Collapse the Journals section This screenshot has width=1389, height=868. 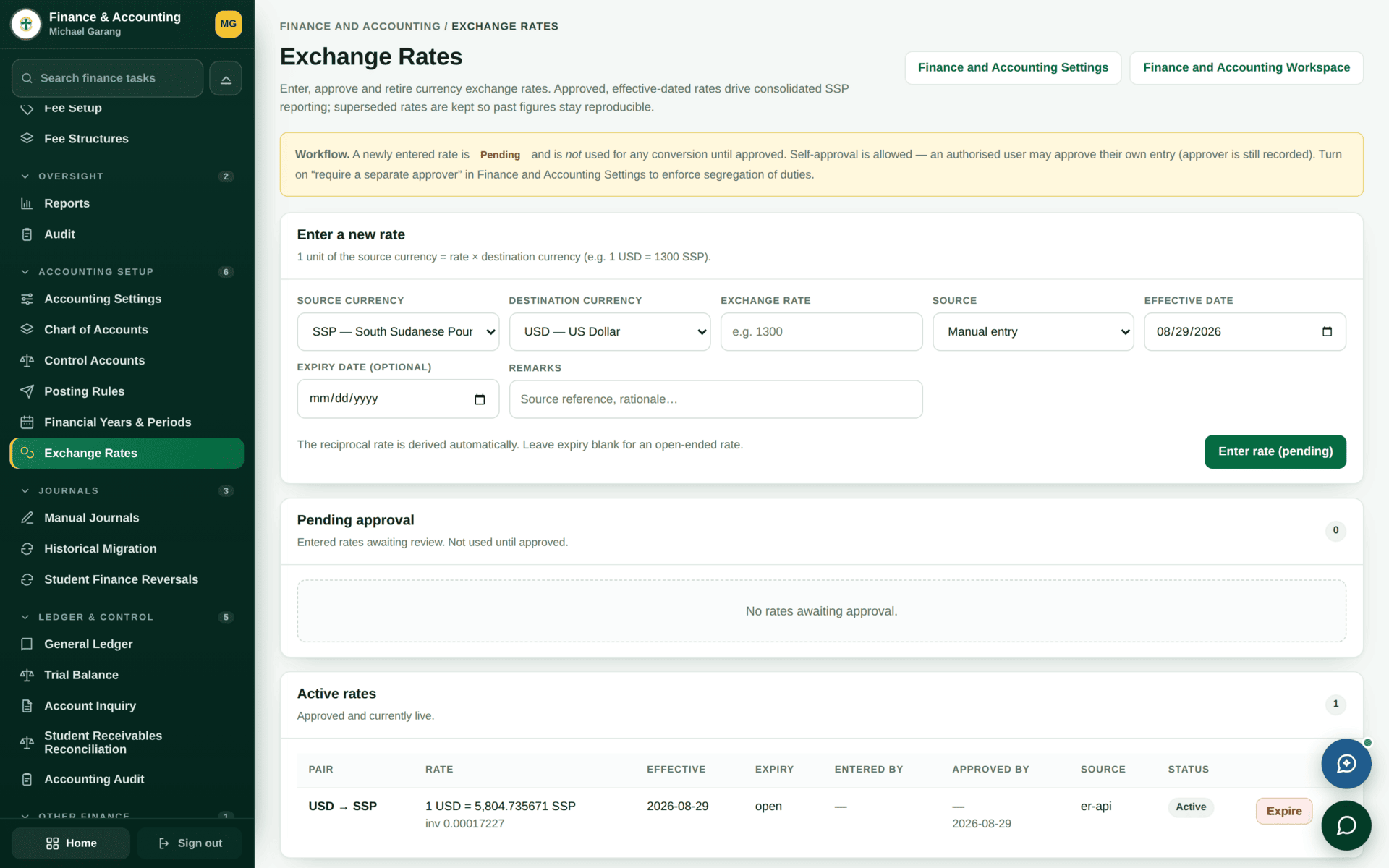pos(127,491)
